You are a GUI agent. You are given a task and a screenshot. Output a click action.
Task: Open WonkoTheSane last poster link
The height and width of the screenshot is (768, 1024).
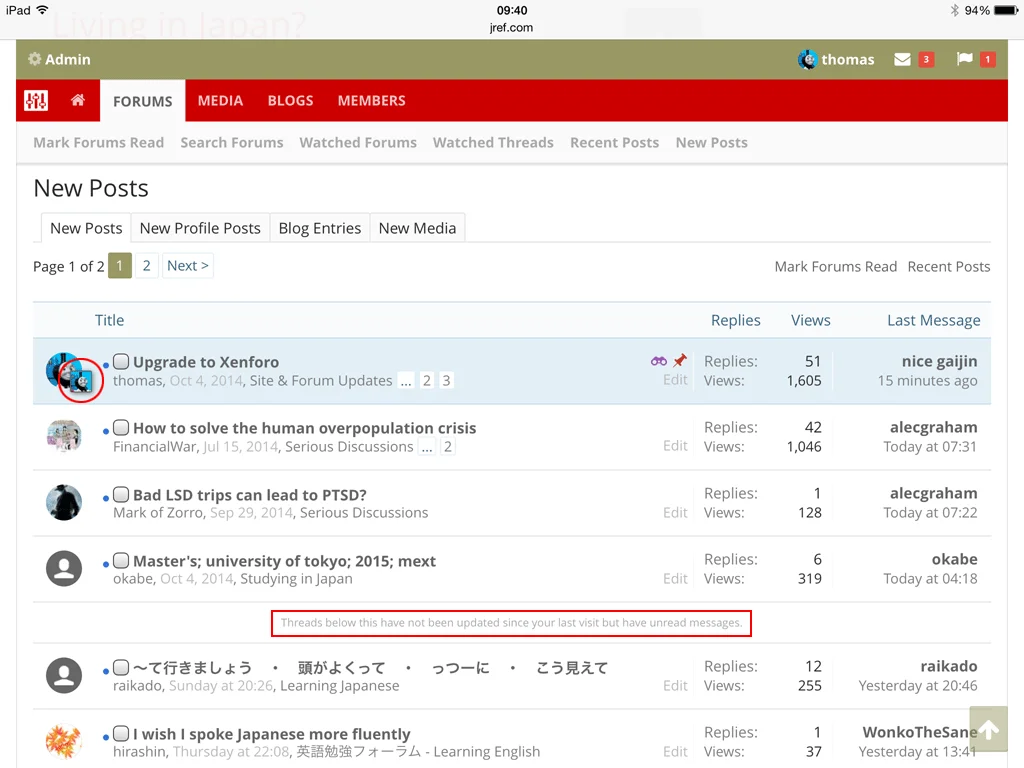920,732
